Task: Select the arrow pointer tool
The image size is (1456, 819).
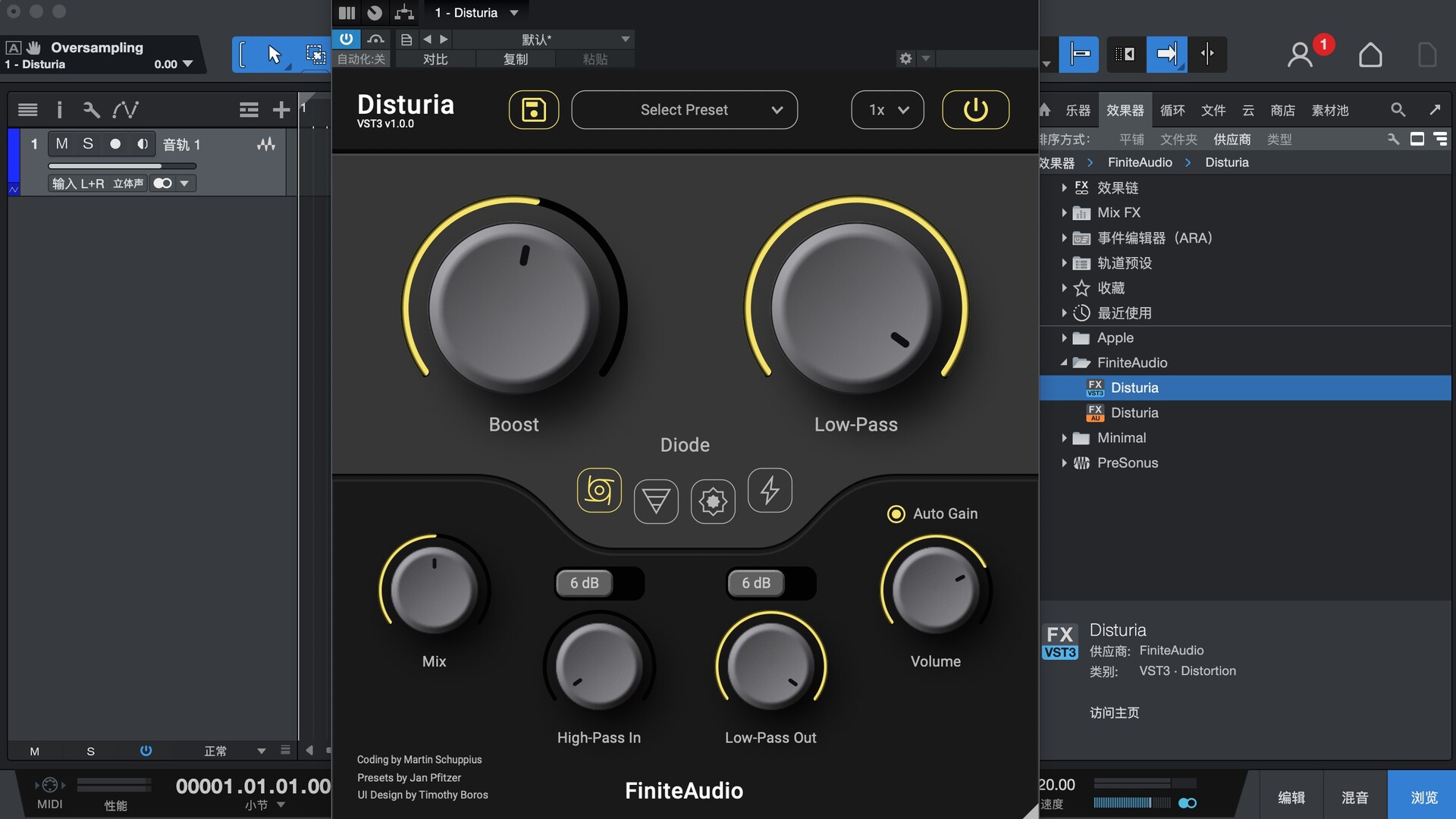Action: tap(275, 55)
